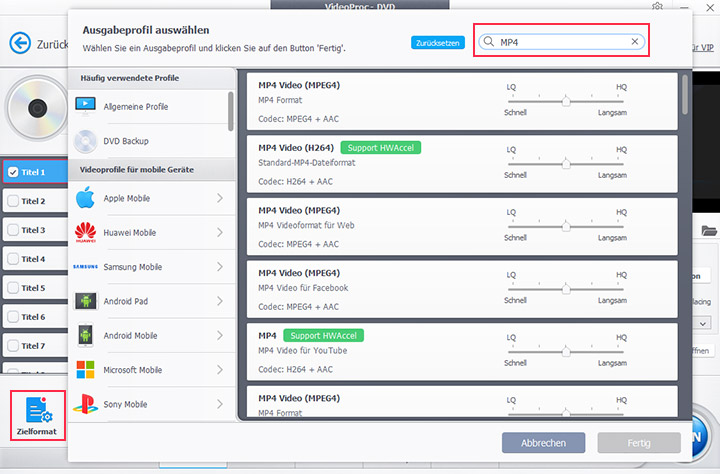The height and width of the screenshot is (474, 720).
Task: Expand Sony Mobile with its chevron
Action: (x=220, y=404)
